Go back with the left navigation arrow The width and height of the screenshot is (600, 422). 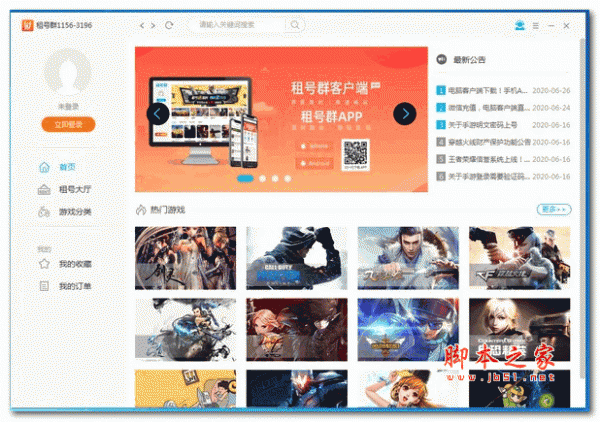[x=142, y=25]
